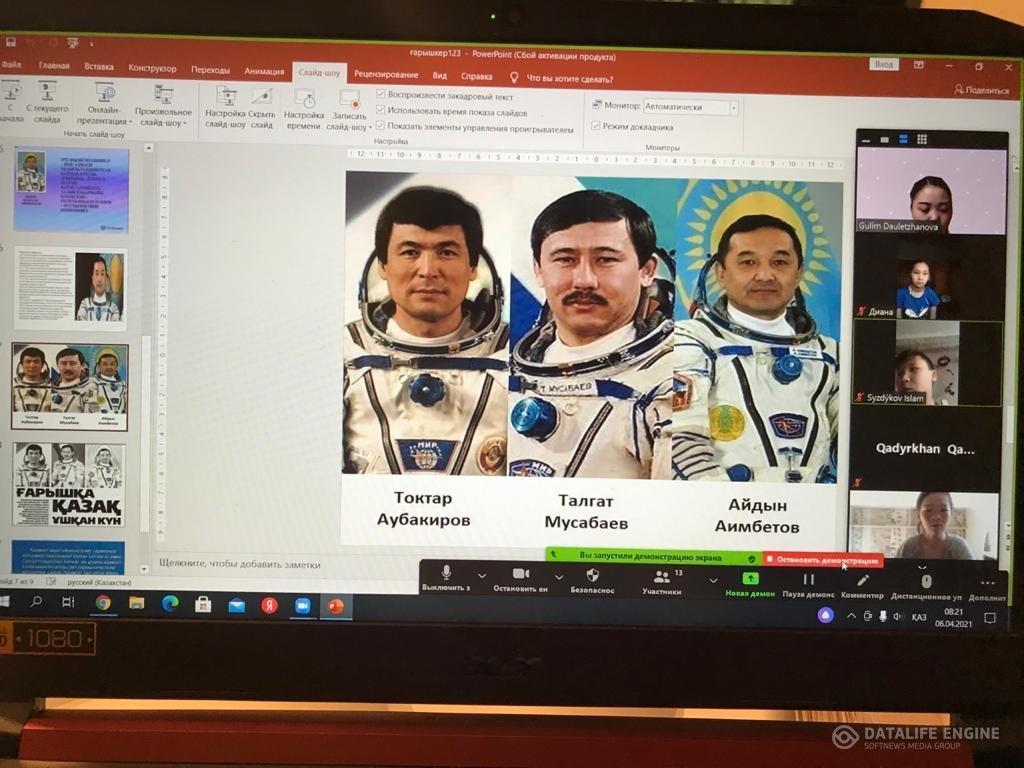Screen dimensions: 1024x768
Task: Mute the microphone in Zoom toolbar
Action: (x=446, y=574)
